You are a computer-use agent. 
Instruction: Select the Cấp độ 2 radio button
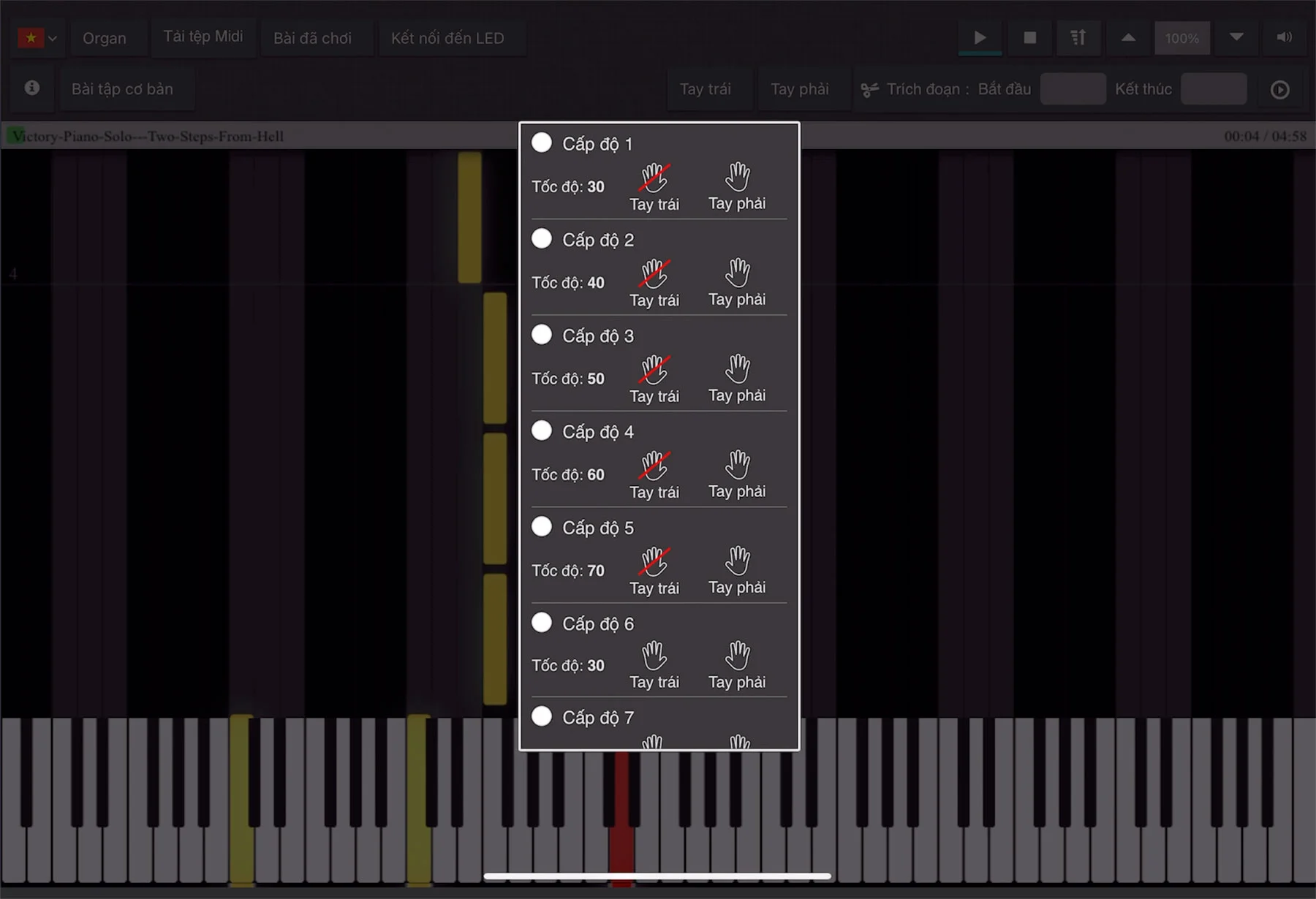point(542,239)
